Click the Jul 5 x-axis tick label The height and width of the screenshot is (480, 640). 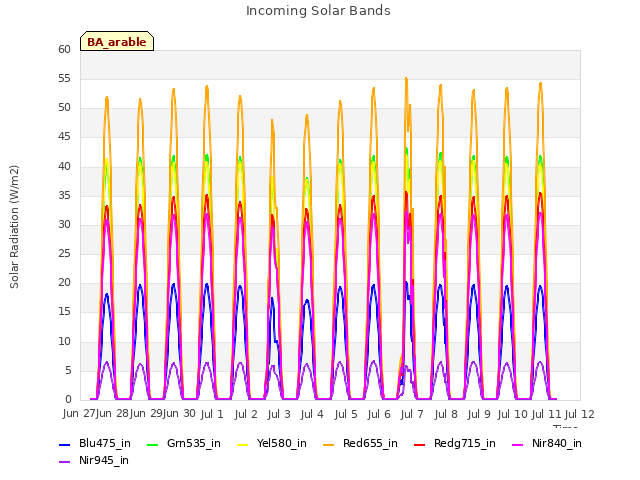(x=346, y=414)
